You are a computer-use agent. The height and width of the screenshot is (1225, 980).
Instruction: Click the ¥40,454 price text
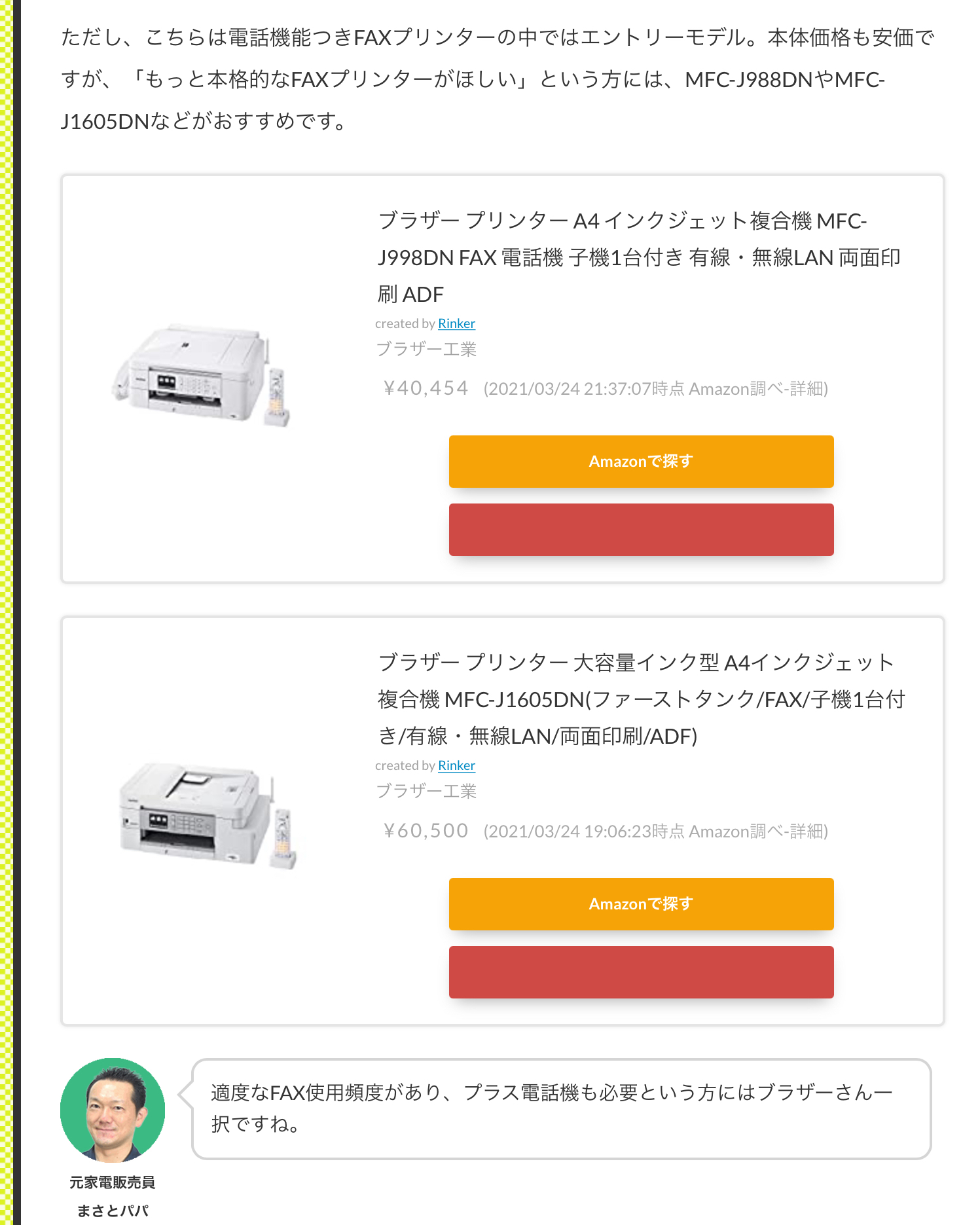(426, 388)
